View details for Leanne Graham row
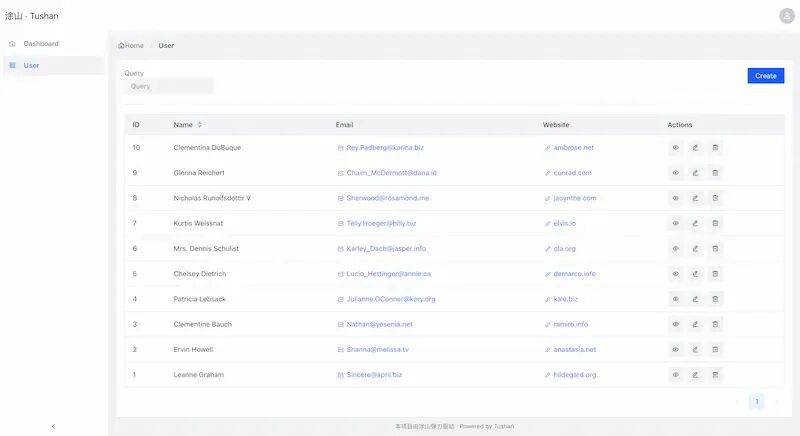800x436 pixels. (x=676, y=375)
